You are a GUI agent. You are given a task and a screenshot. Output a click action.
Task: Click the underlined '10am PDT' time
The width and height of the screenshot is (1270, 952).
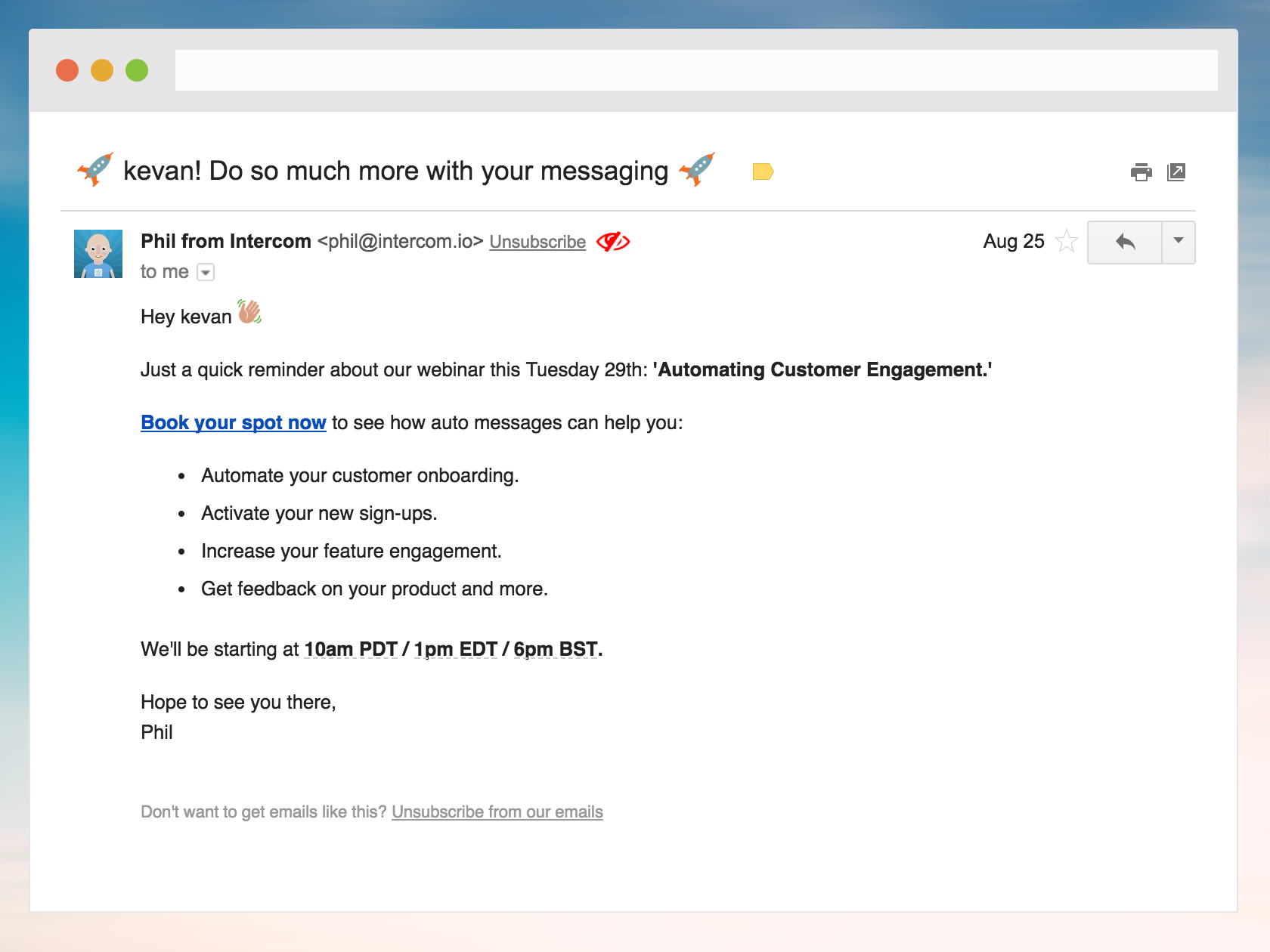[350, 648]
